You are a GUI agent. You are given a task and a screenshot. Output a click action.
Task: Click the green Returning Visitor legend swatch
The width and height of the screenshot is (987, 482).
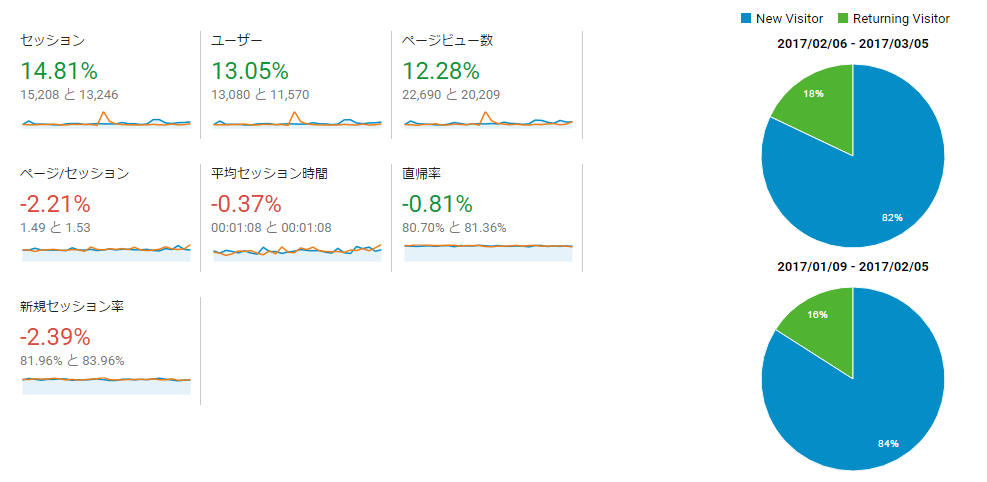tap(843, 19)
